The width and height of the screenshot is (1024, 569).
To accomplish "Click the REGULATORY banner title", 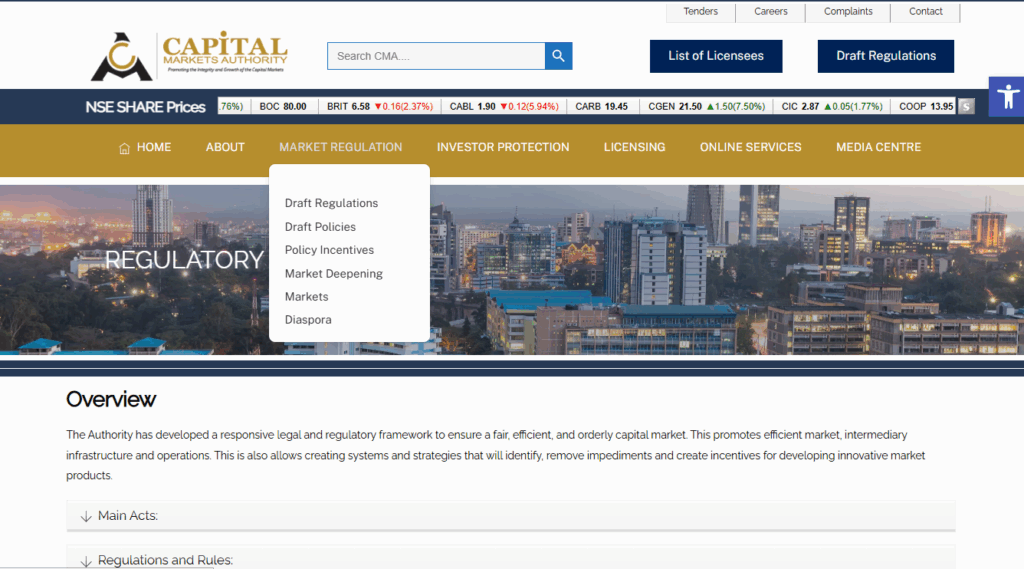I will [x=184, y=260].
